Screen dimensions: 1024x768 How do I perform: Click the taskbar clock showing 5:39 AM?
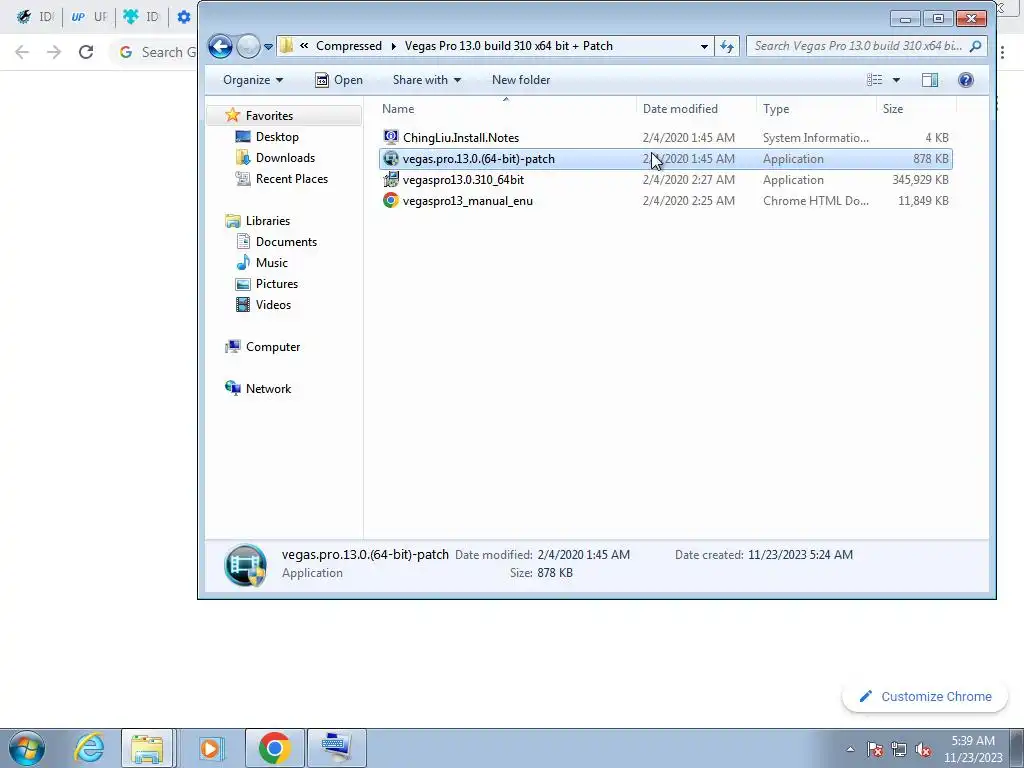pos(973,749)
